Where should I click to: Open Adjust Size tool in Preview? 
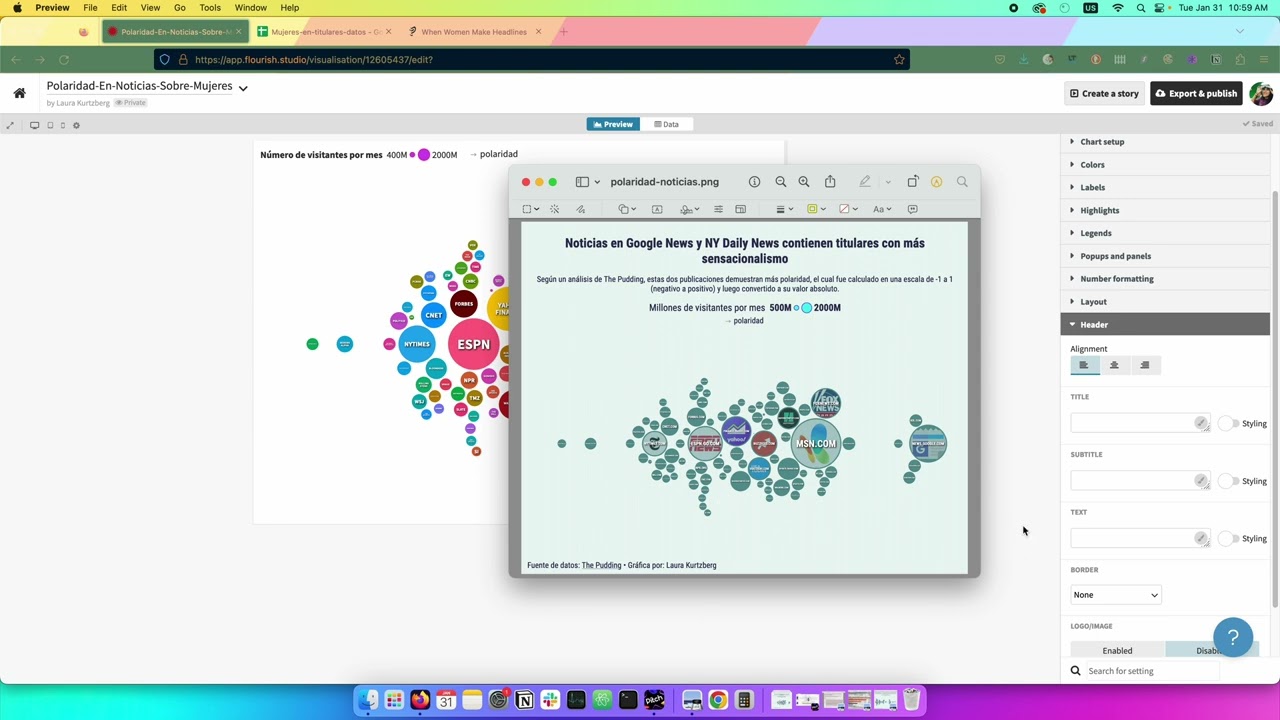click(x=740, y=209)
